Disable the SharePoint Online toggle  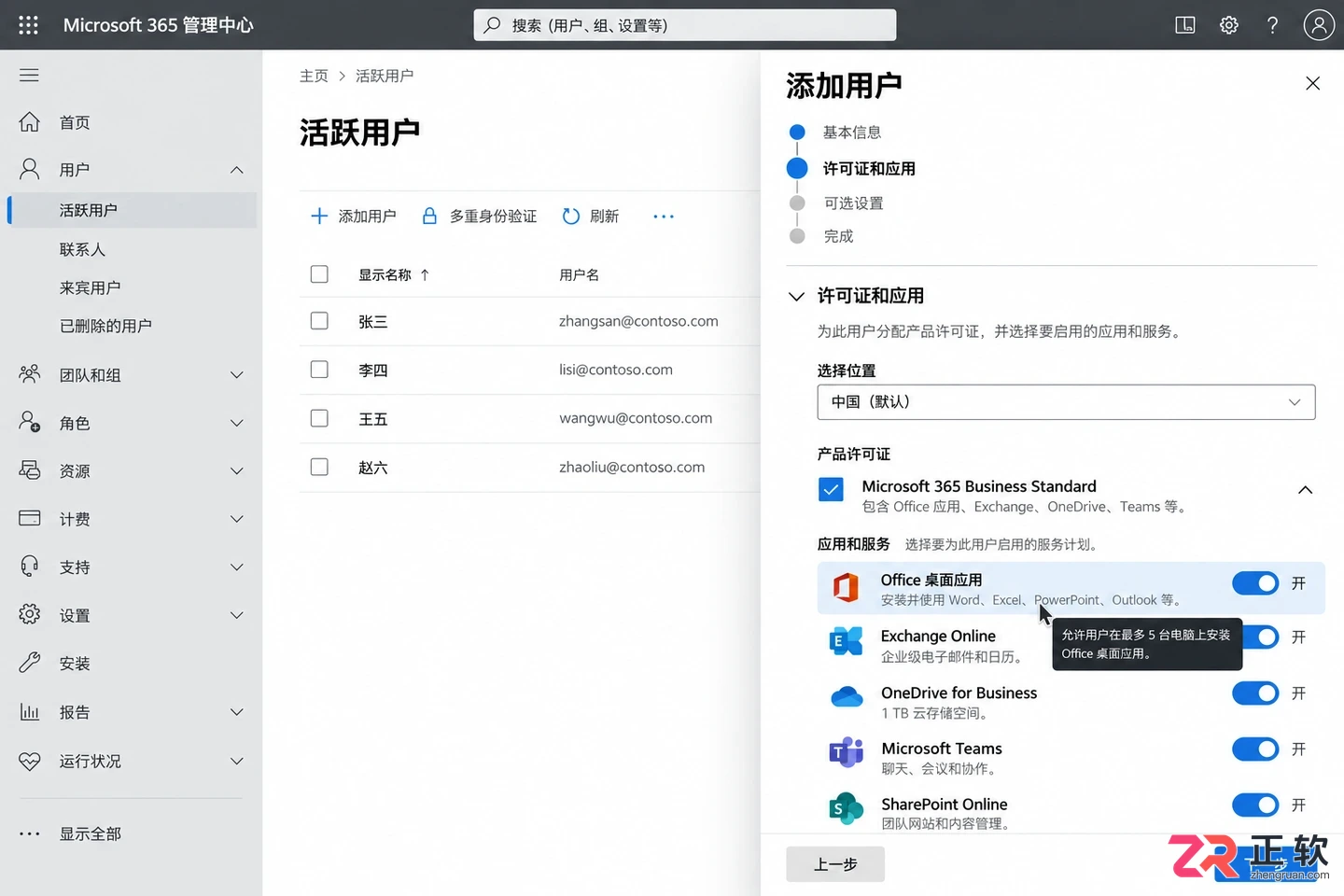(x=1255, y=805)
